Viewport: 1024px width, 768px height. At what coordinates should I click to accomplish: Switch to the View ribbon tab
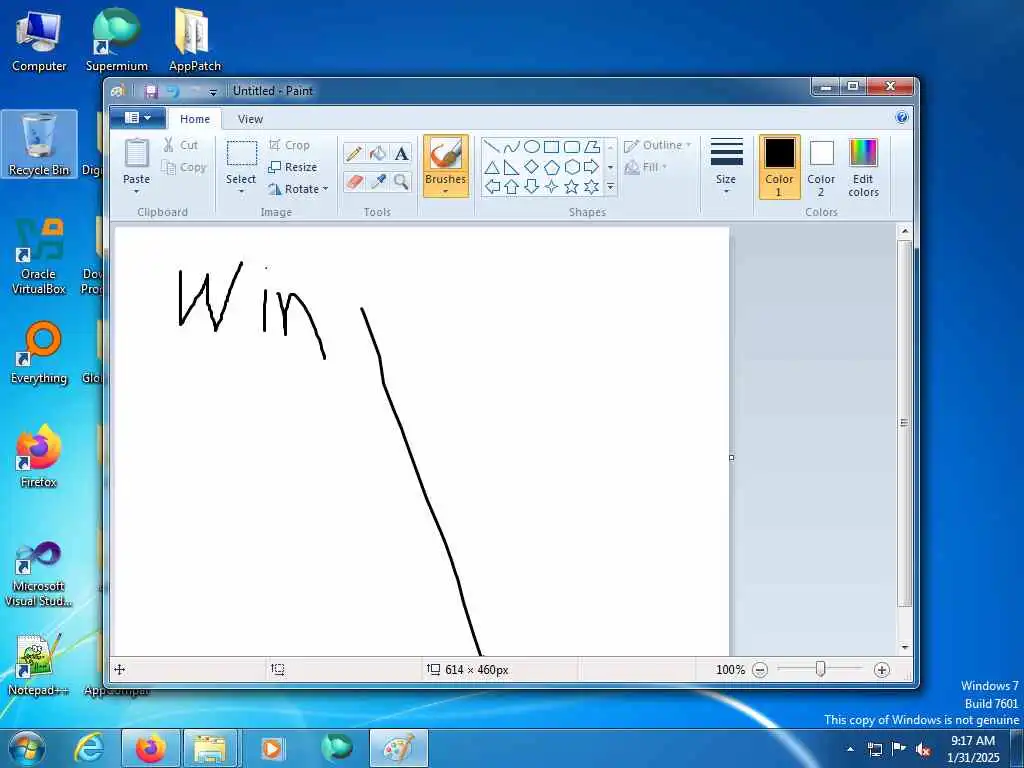250,119
